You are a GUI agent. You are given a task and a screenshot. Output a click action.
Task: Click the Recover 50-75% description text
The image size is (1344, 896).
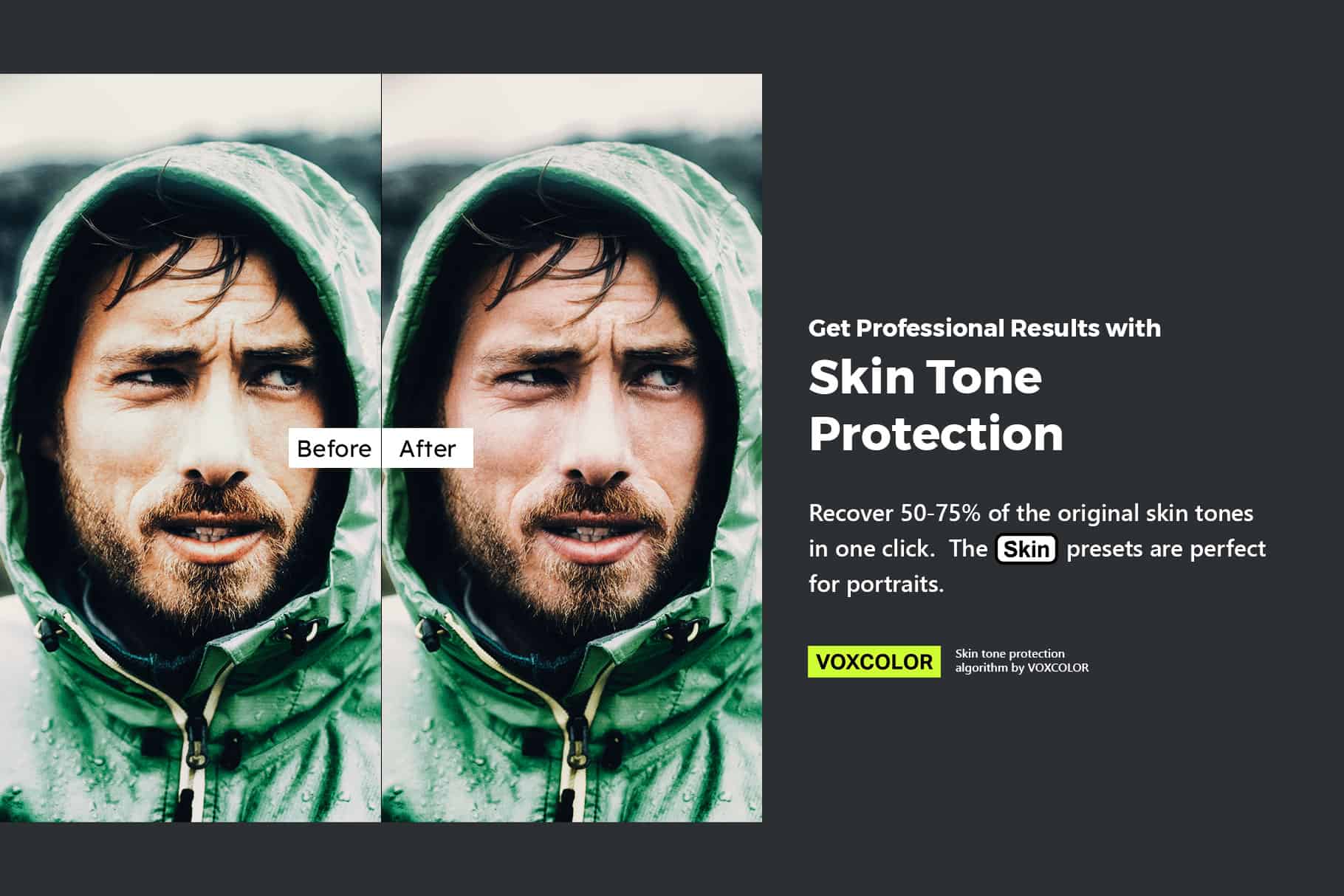pos(1038,548)
